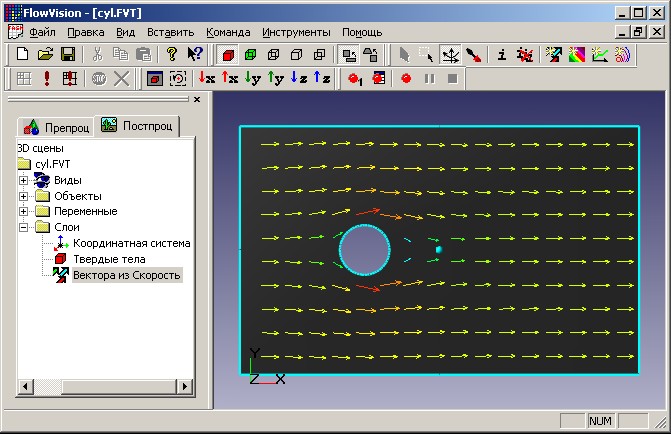Click the info 'i' toolbar icon
671x434 pixels.
click(x=502, y=55)
